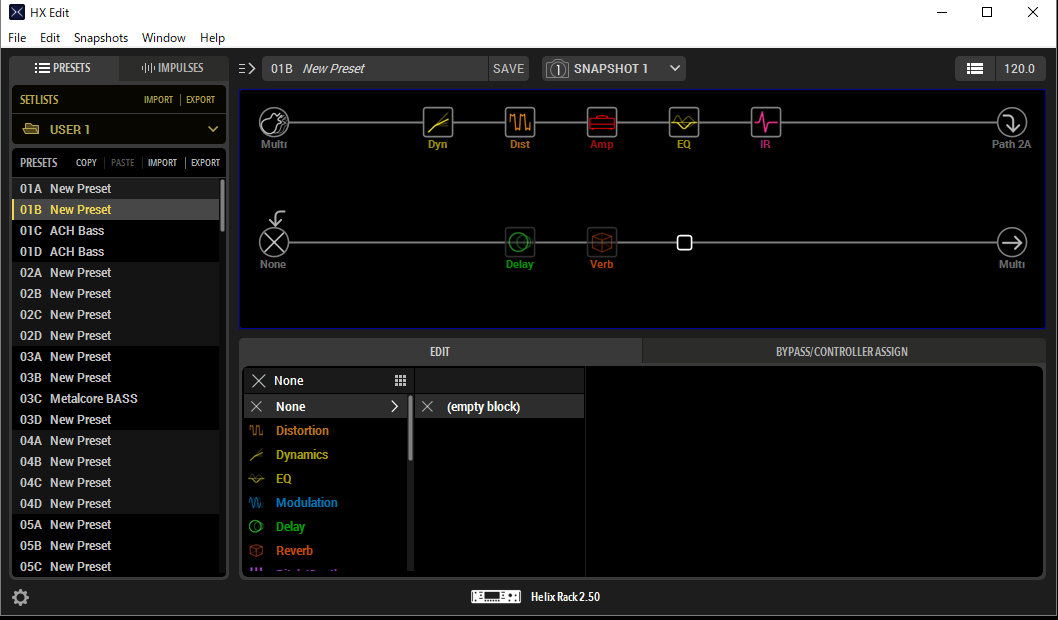Select the Multi input block on path 1

point(274,123)
